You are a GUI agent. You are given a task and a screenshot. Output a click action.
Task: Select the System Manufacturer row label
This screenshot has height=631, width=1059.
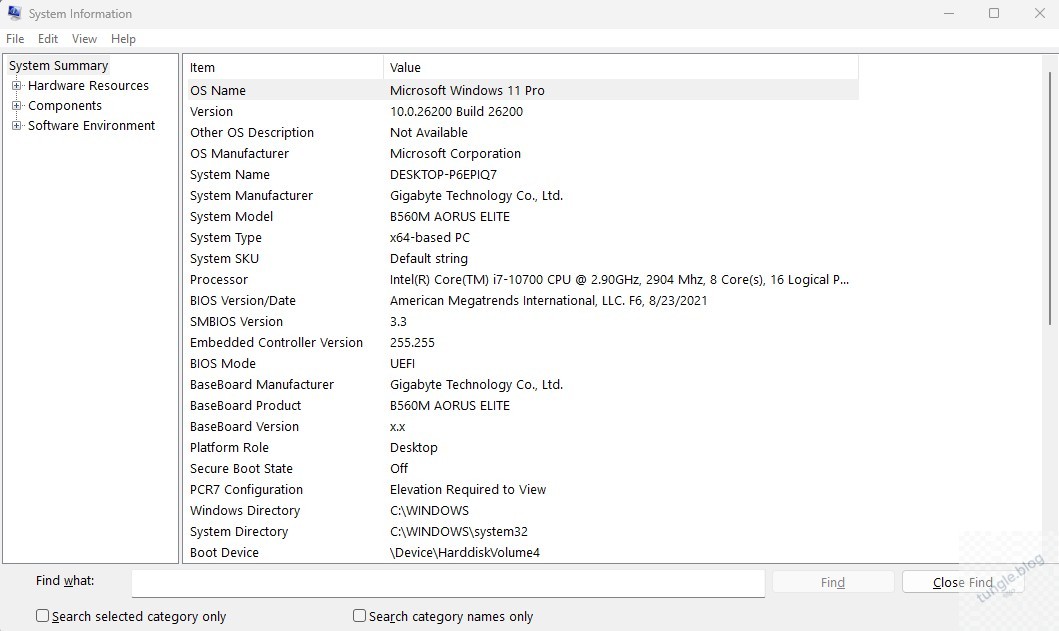pos(251,195)
